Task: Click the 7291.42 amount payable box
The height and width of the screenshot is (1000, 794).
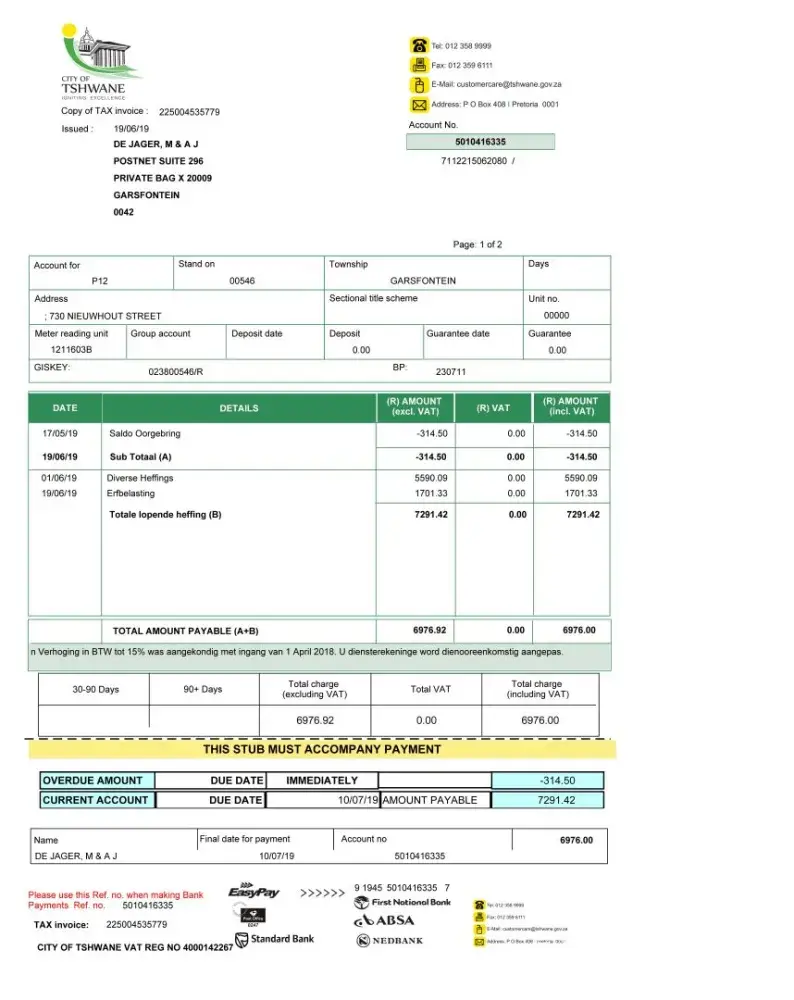Action: click(x=548, y=800)
